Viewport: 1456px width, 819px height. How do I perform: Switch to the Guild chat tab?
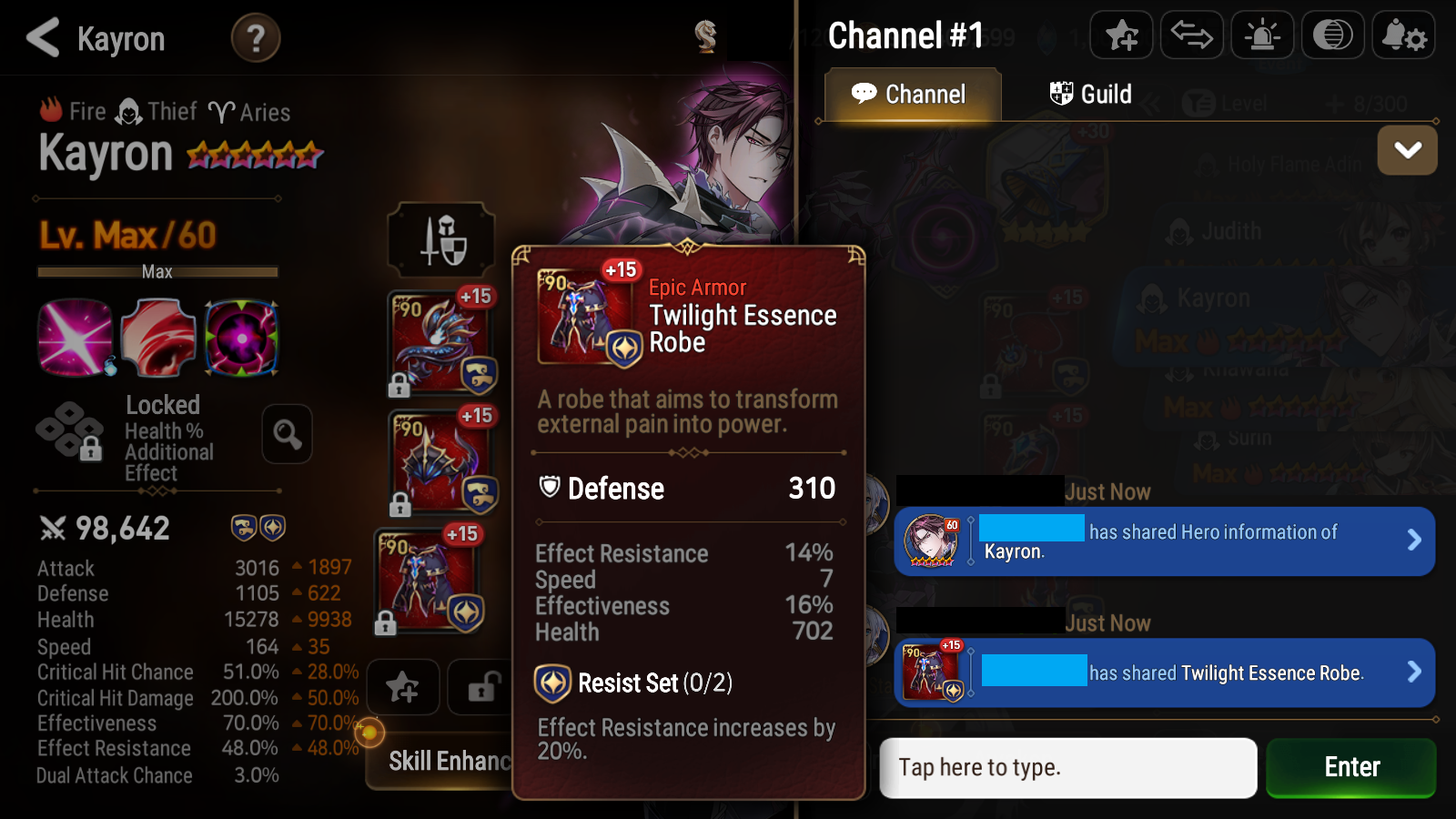[x=1091, y=94]
